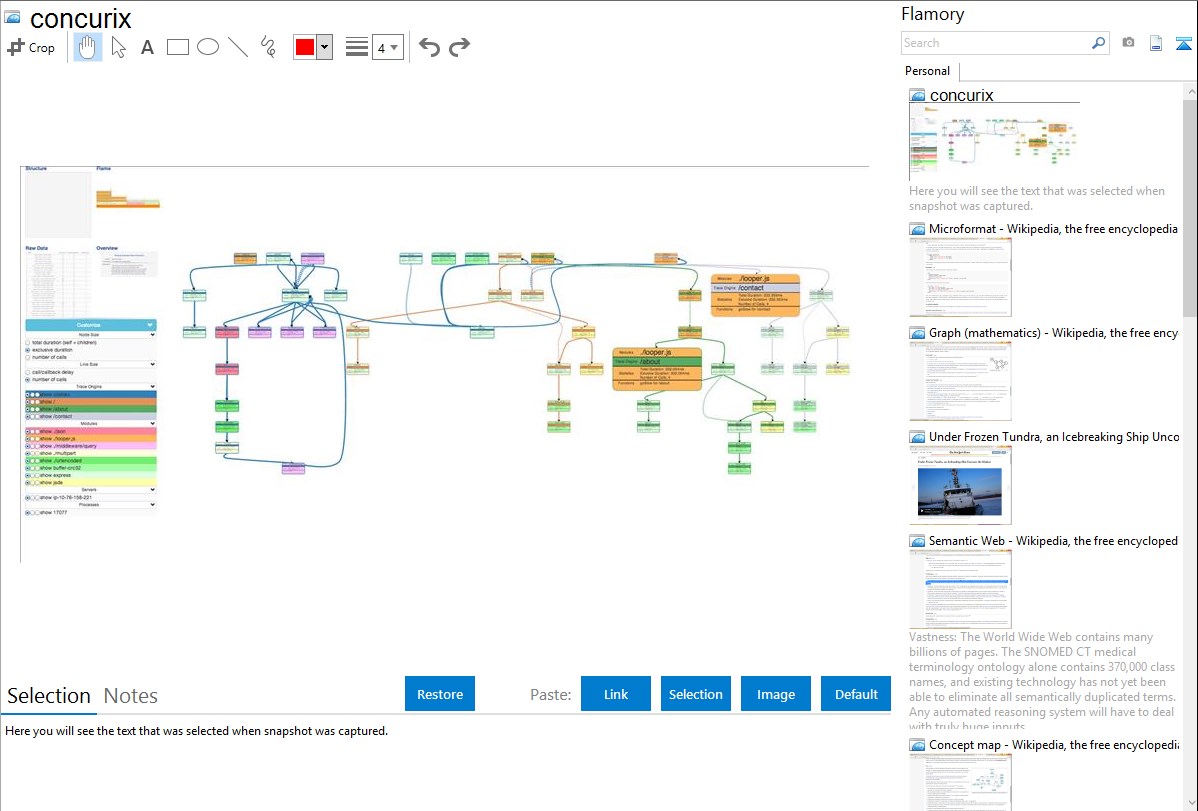Open the line width dropdown showing 4
Screen dimensions: 1198x811
387,47
